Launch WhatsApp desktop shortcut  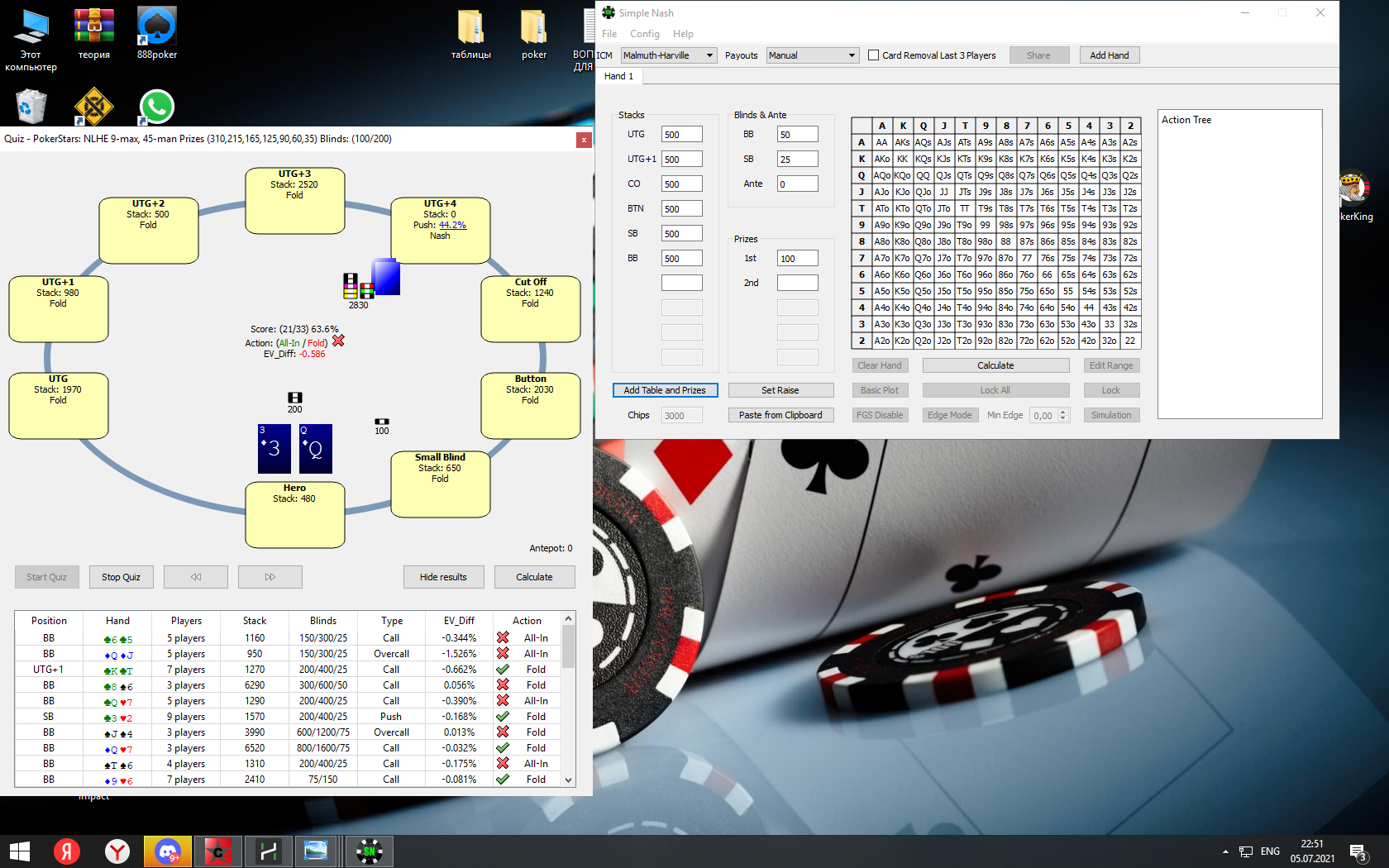tap(156, 106)
